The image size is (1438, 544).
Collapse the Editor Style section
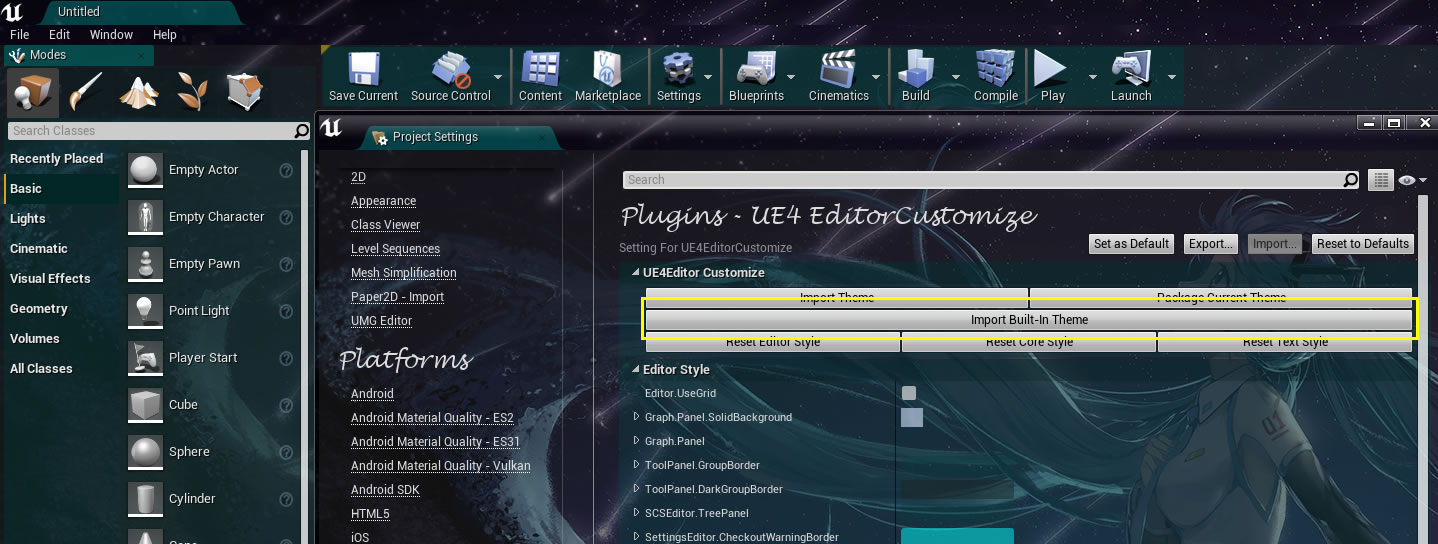[635, 370]
